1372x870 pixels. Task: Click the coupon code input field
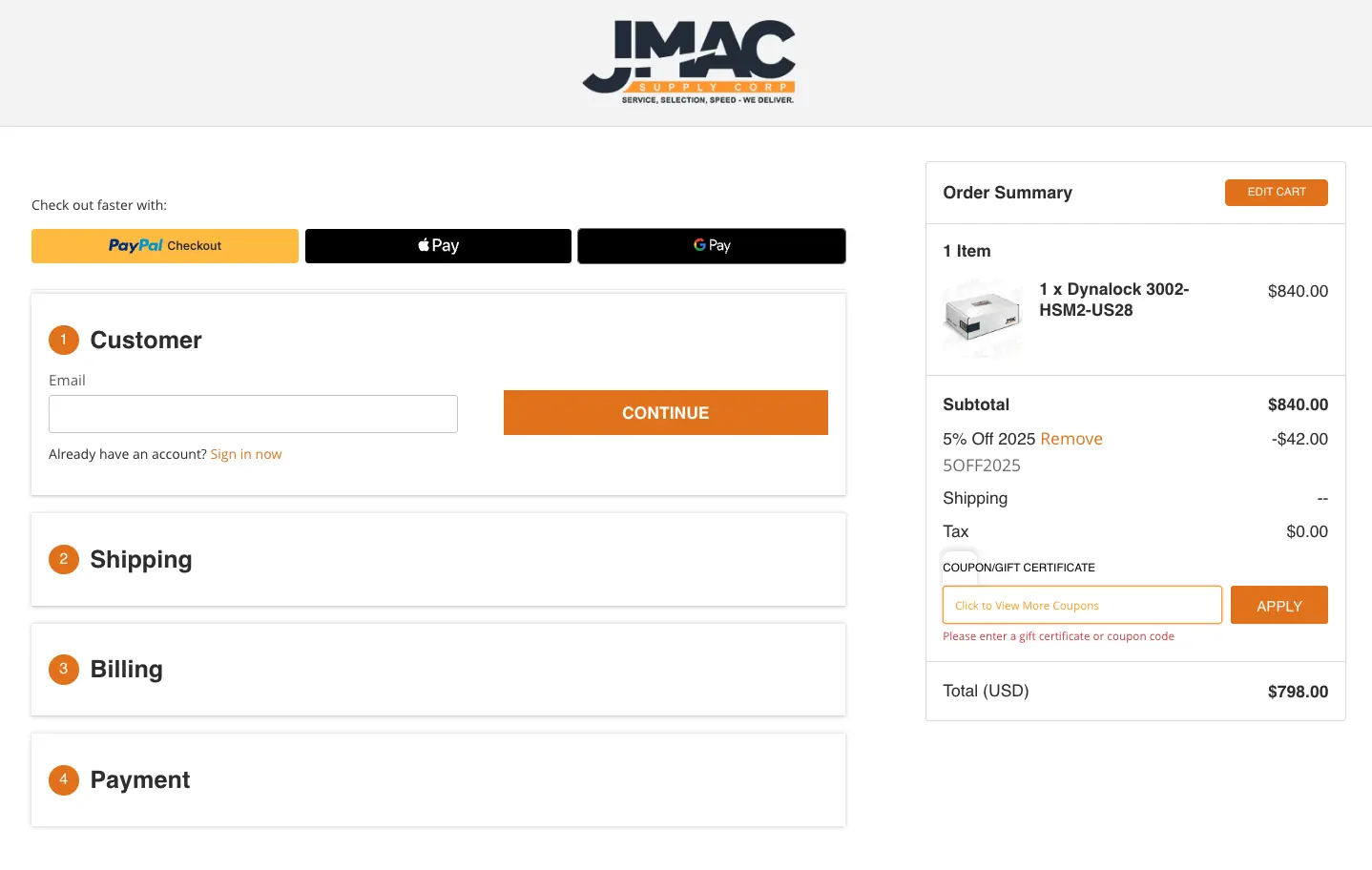pos(1082,606)
